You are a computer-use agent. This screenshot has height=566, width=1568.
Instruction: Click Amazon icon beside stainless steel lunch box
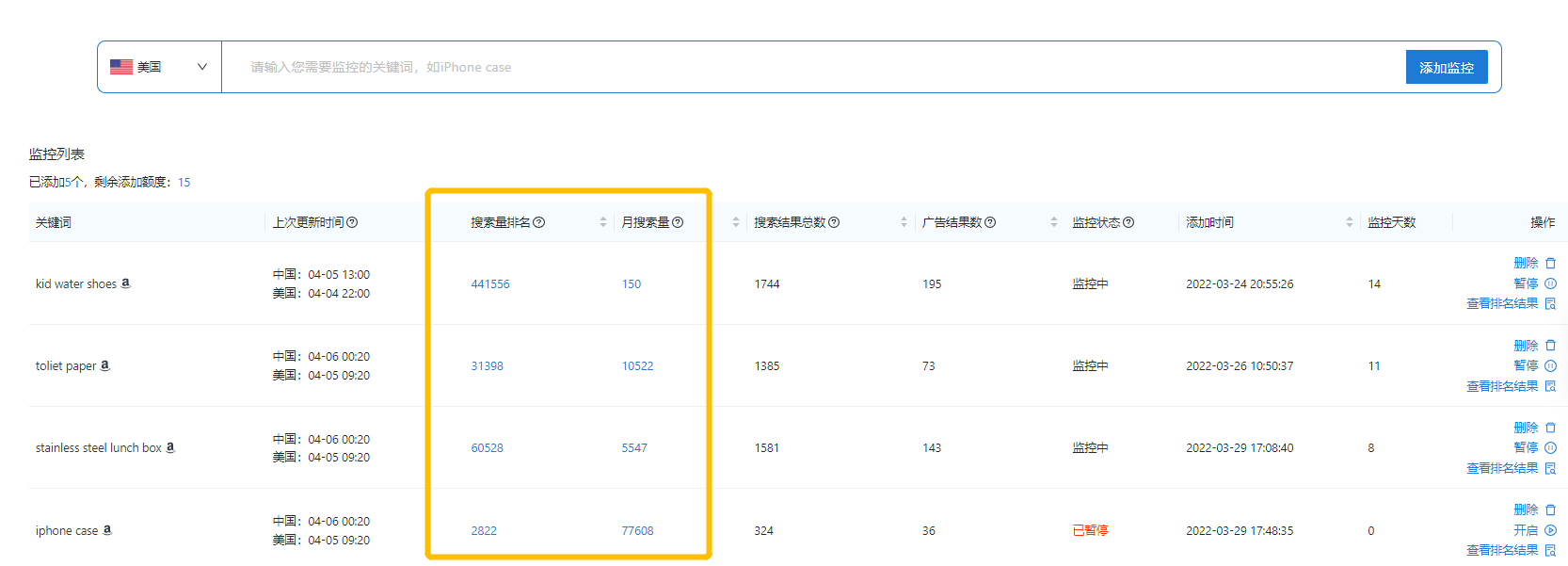click(x=170, y=447)
